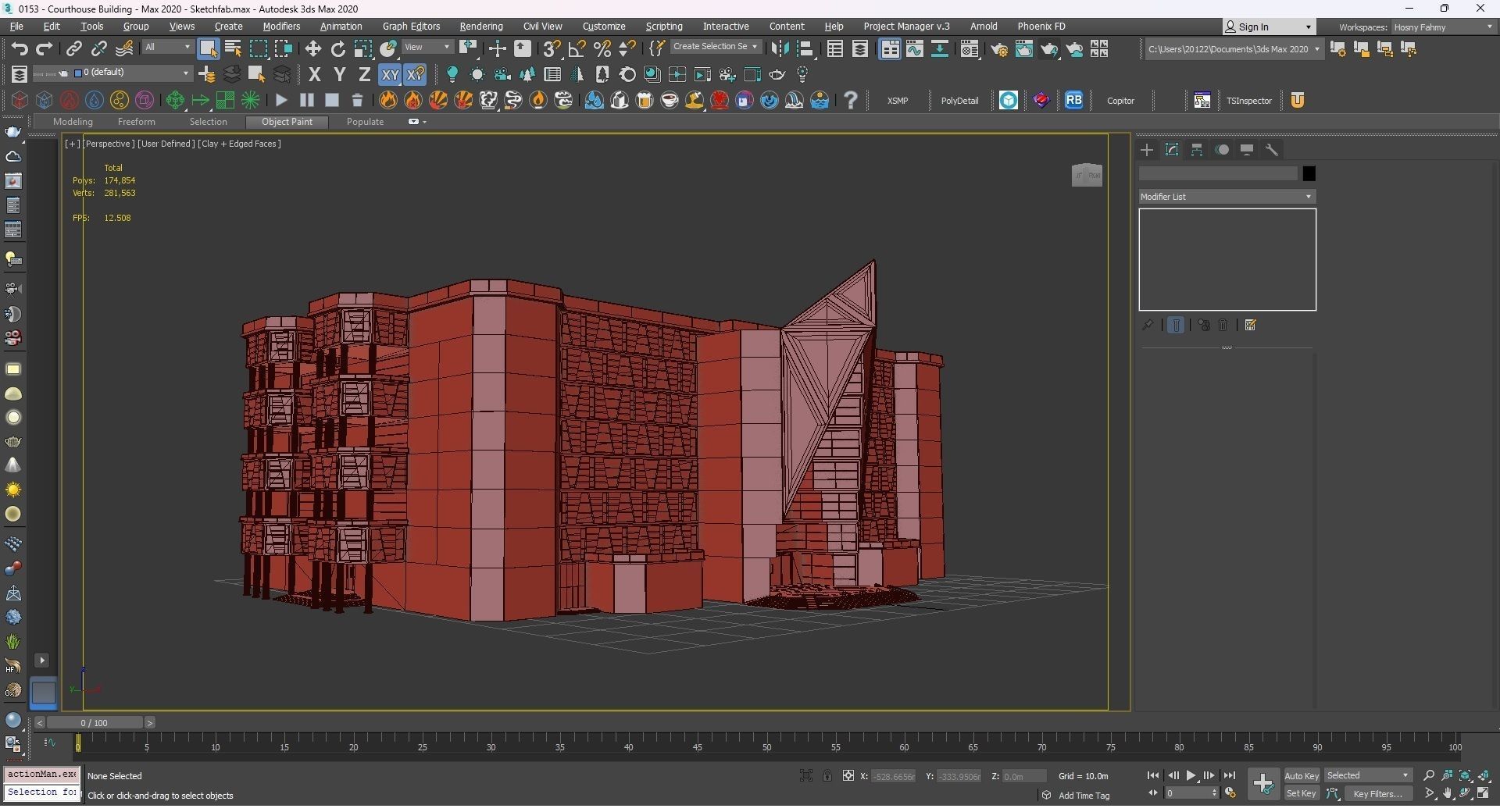Open the Modifiers menu
Image resolution: width=1500 pixels, height=812 pixels.
[281, 27]
